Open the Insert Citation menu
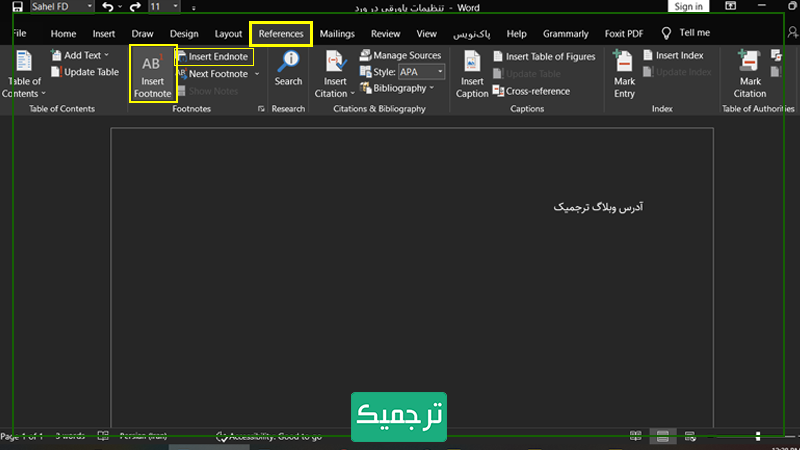This screenshot has height=450, width=800. coord(335,74)
